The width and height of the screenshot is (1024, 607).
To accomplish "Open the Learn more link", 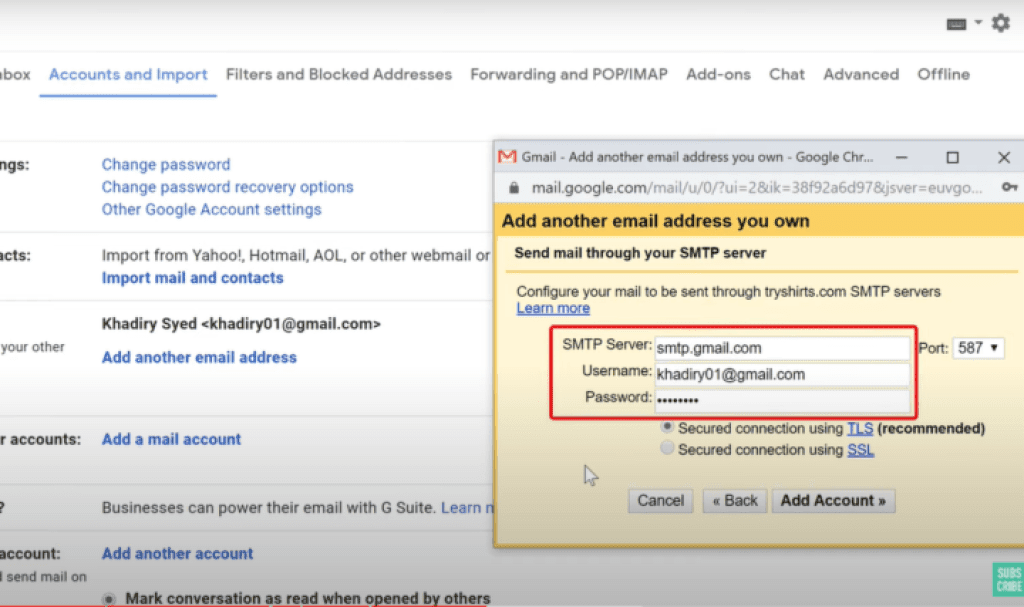I will pos(552,308).
